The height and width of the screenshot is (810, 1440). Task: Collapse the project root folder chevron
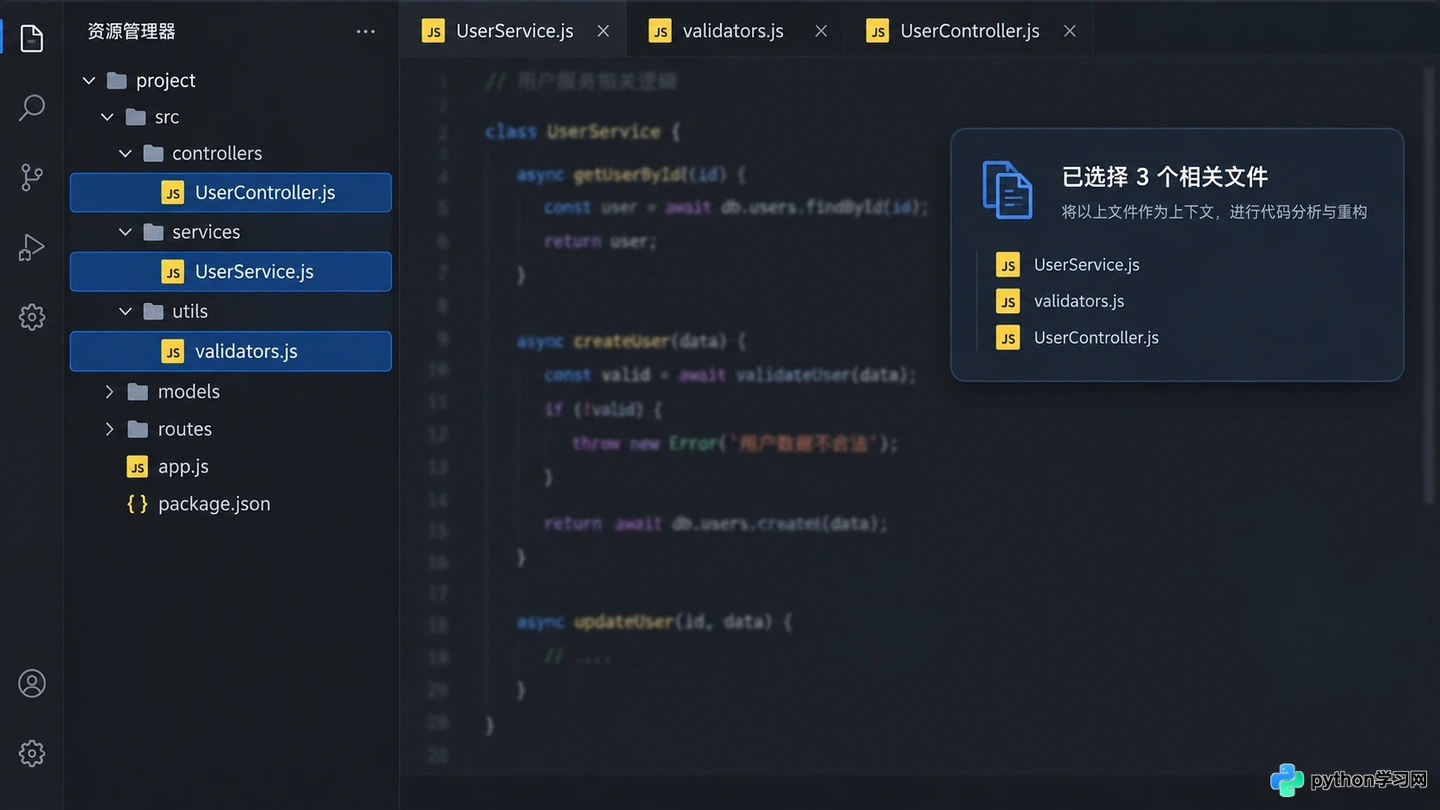coord(89,80)
